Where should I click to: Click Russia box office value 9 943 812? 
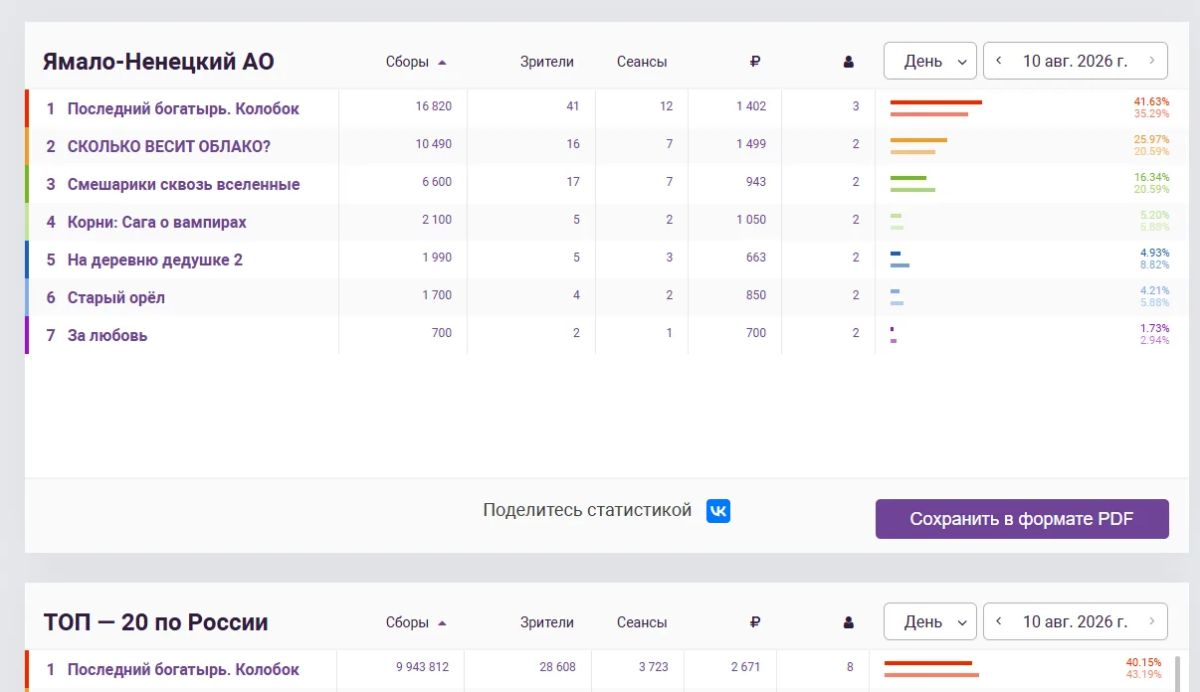coord(423,667)
